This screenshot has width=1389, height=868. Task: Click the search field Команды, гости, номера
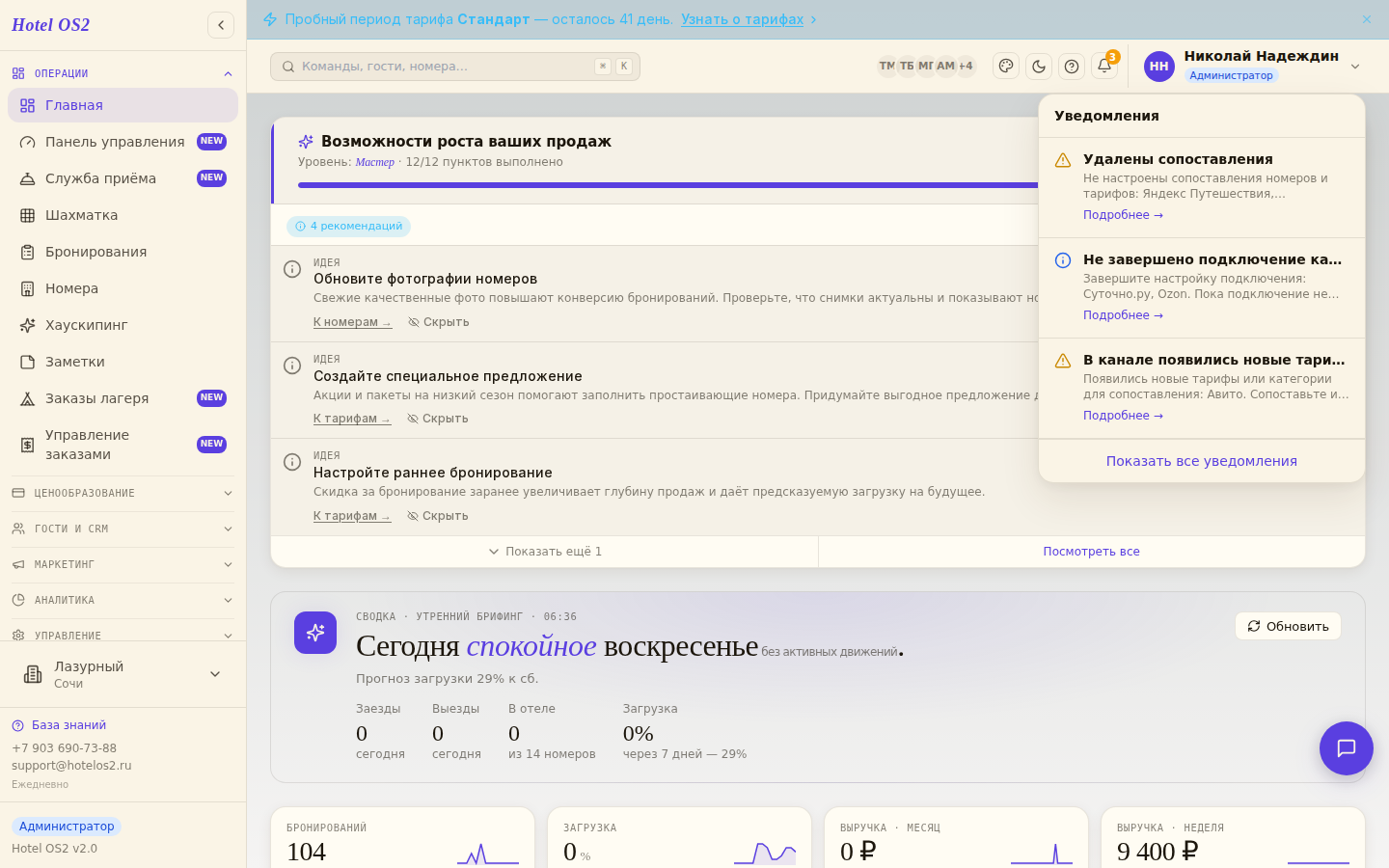tap(454, 67)
